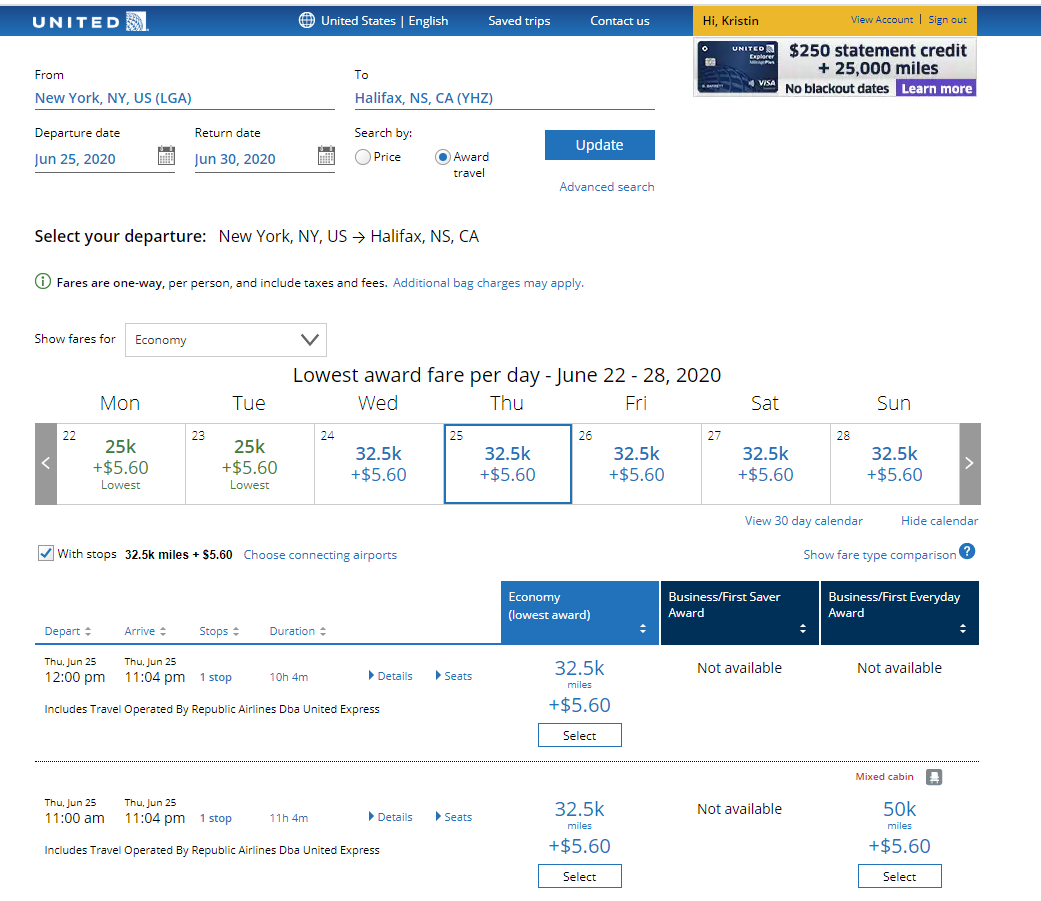Image resolution: width=1041 pixels, height=901 pixels.
Task: Expand Seats for the 11:00 am flight
Action: click(x=454, y=817)
